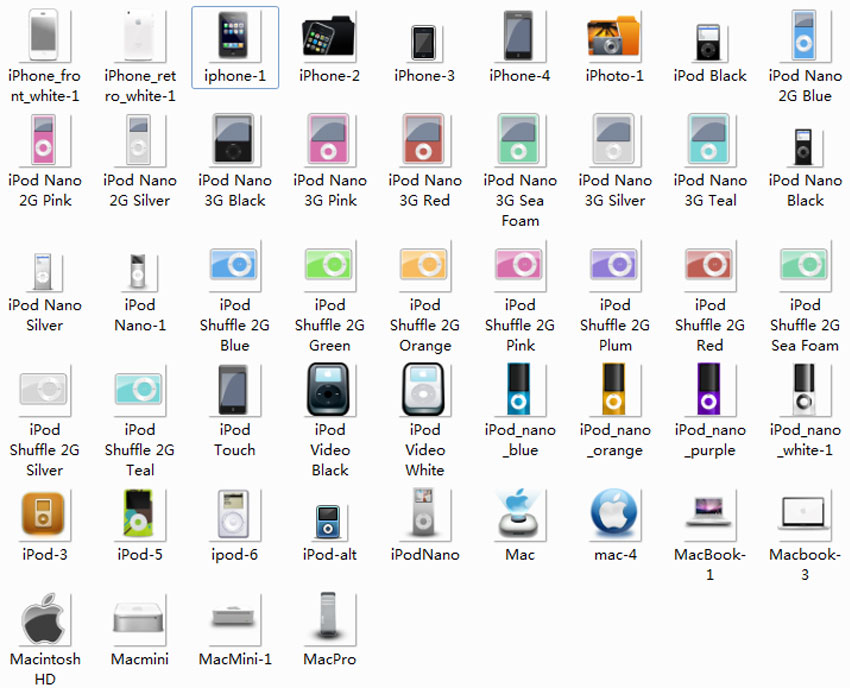The height and width of the screenshot is (699, 850).
Task: Select the iPod Shuffle 2G Plum icon
Action: point(614,264)
